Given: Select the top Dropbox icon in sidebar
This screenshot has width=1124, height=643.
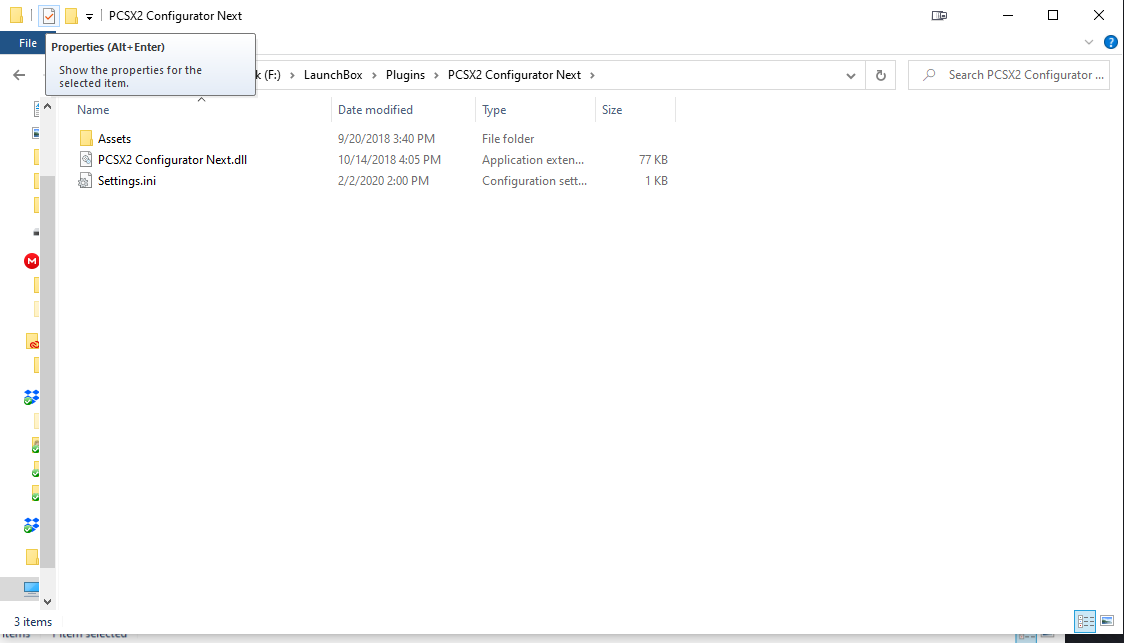Looking at the screenshot, I should click(x=31, y=397).
